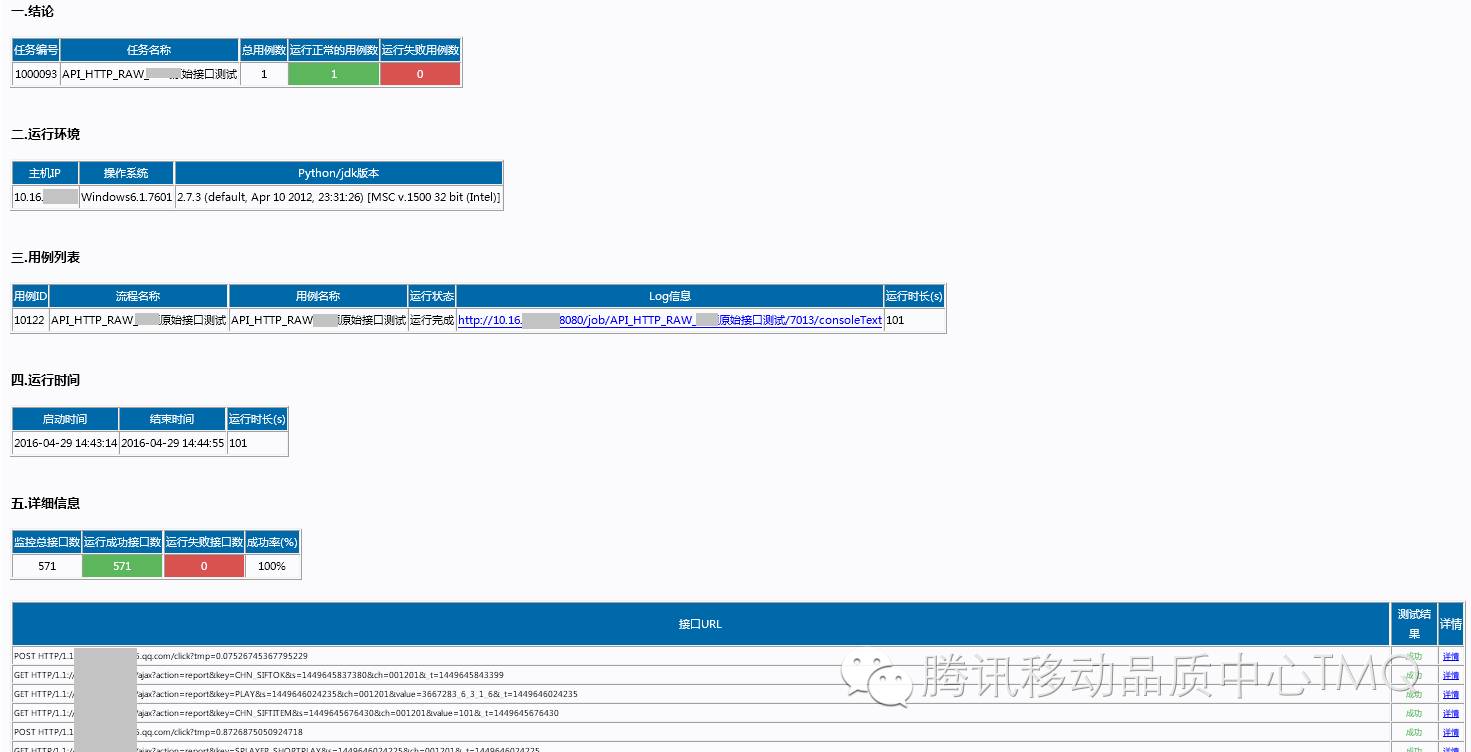
Task: Select the Windows6.1.7601 operating system cell
Action: pyautogui.click(x=126, y=197)
